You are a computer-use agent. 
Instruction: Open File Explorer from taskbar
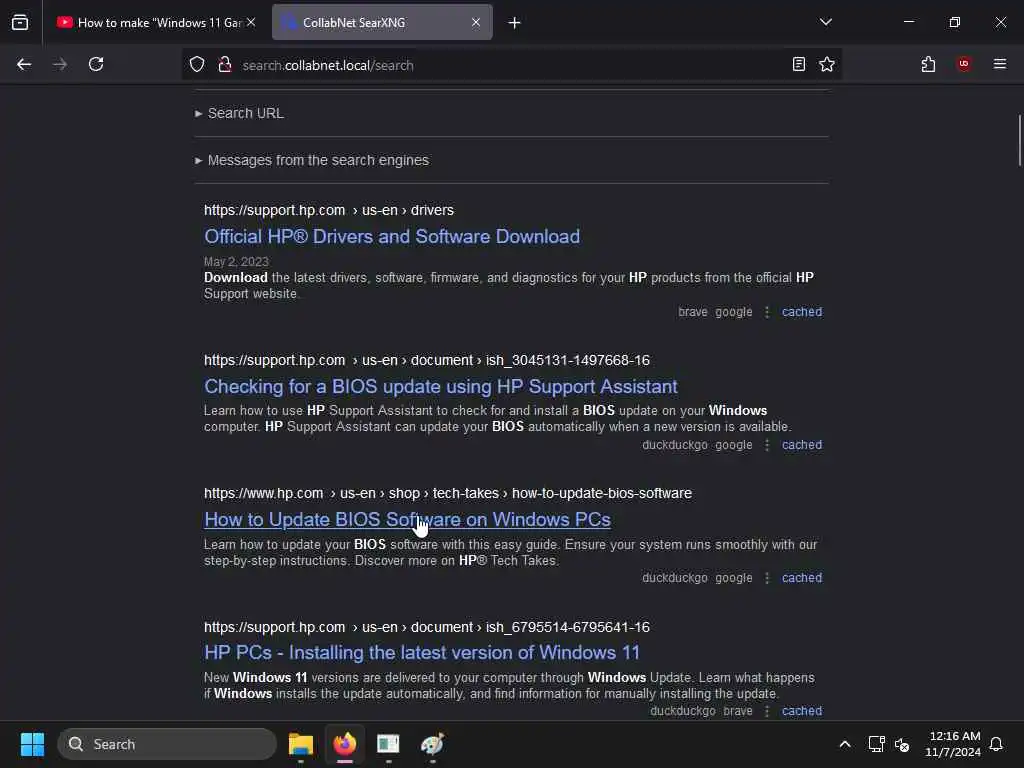[x=301, y=744]
